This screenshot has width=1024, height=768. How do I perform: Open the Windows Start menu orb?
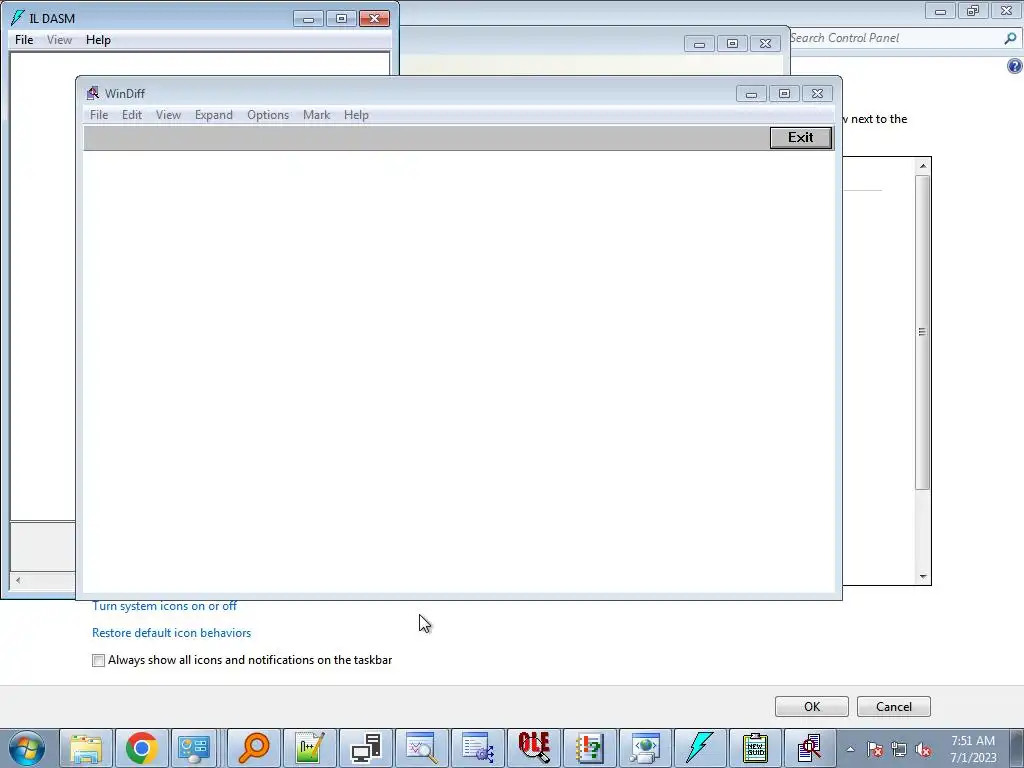click(27, 748)
